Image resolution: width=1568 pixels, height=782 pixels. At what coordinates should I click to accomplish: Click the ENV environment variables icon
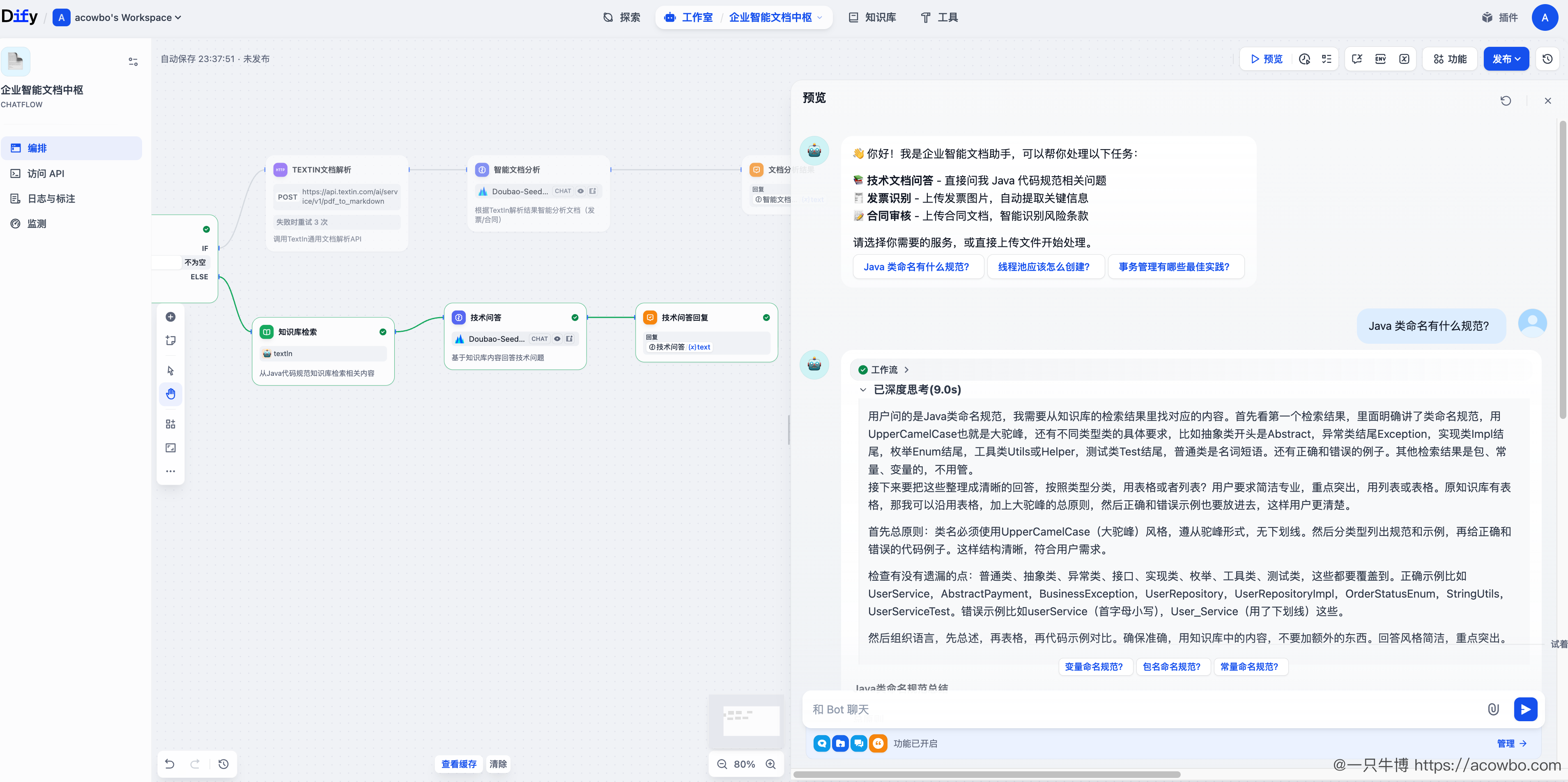point(1380,59)
